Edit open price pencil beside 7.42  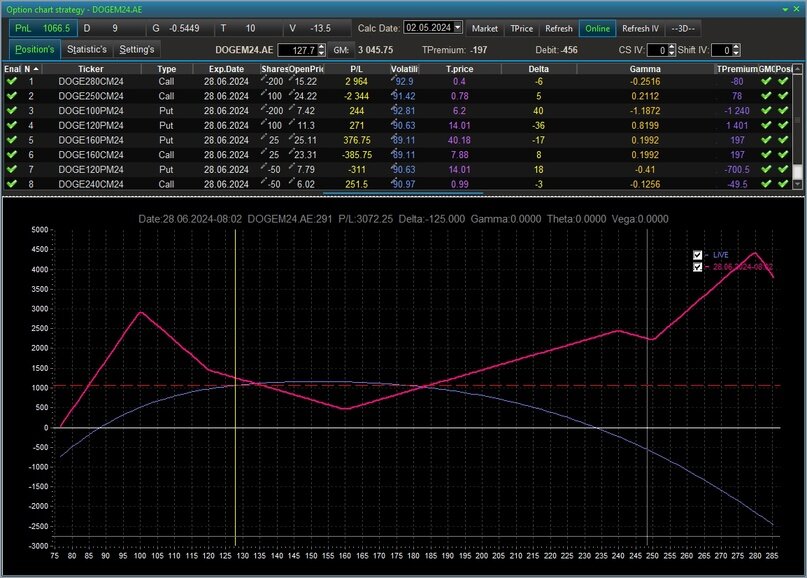point(291,108)
